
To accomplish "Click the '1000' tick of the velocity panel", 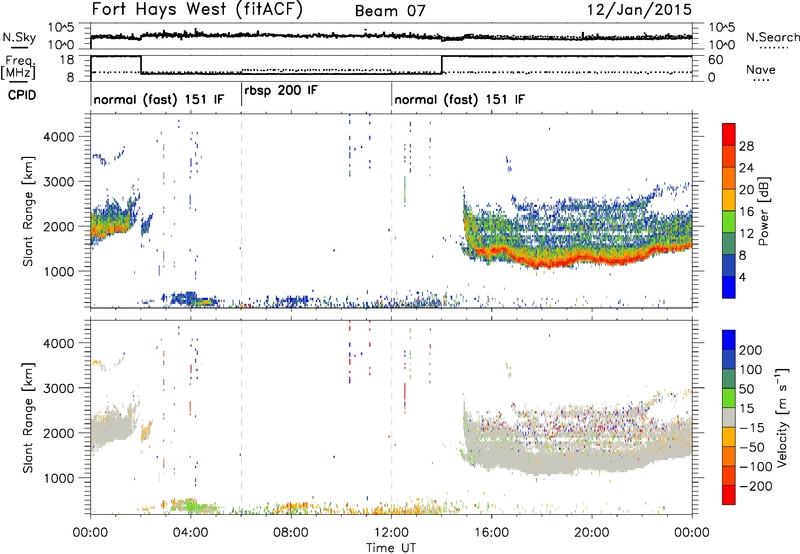I will pyautogui.click(x=59, y=478).
